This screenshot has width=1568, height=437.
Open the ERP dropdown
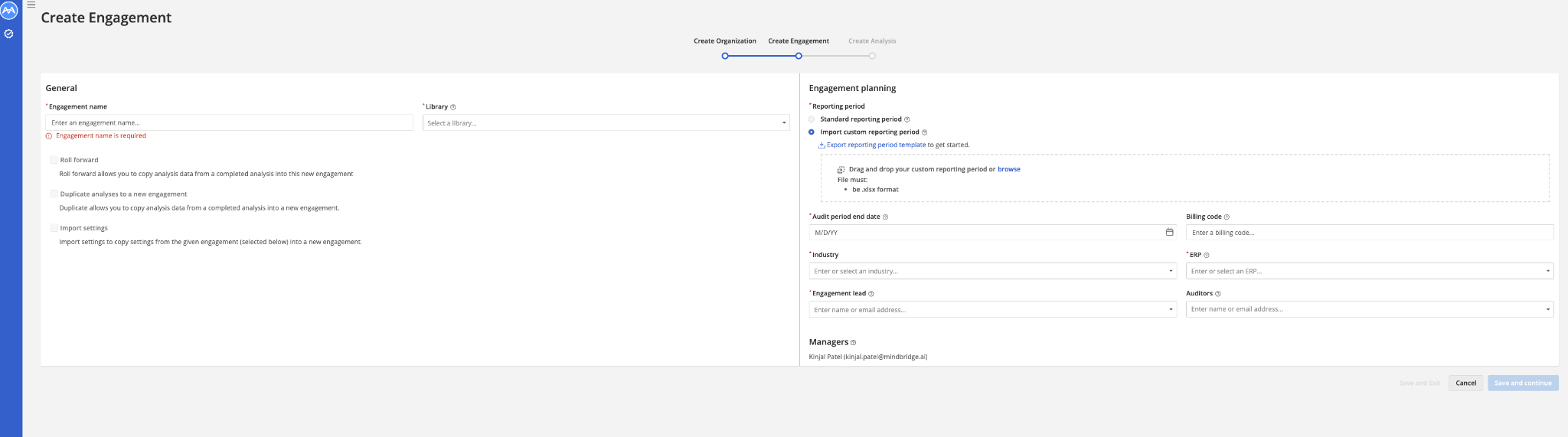pyautogui.click(x=1370, y=271)
